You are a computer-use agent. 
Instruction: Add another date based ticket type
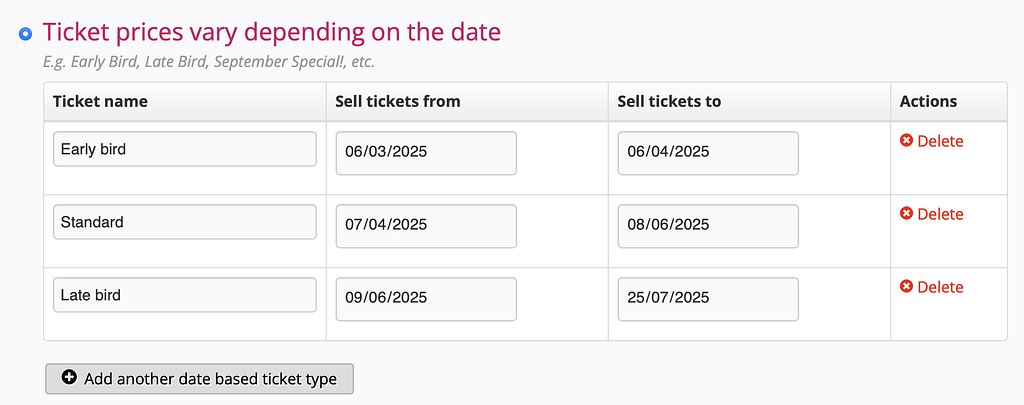pos(199,379)
